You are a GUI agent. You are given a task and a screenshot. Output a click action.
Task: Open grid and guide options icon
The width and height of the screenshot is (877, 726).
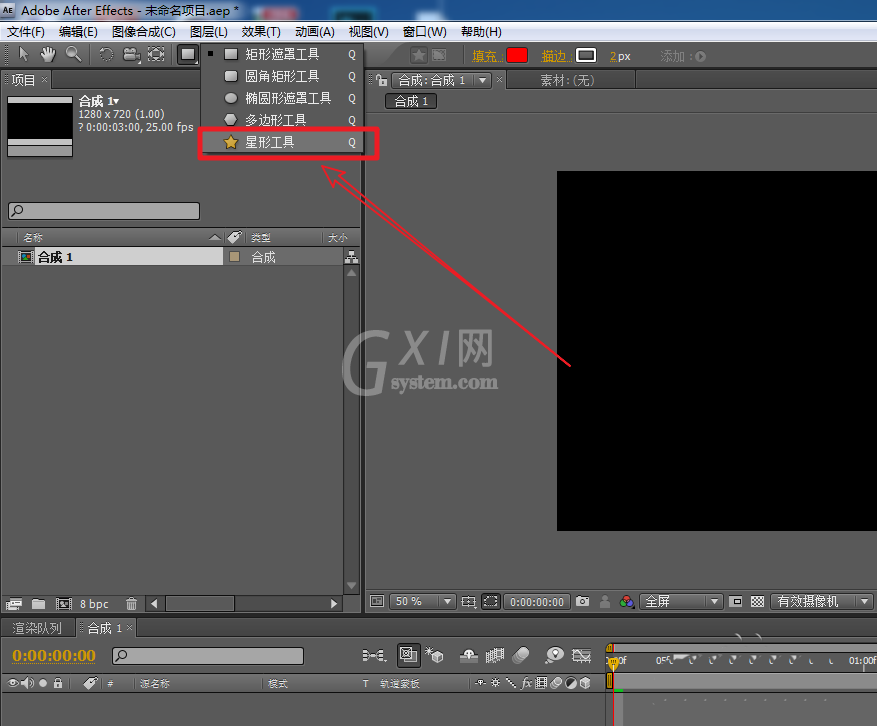tap(469, 602)
